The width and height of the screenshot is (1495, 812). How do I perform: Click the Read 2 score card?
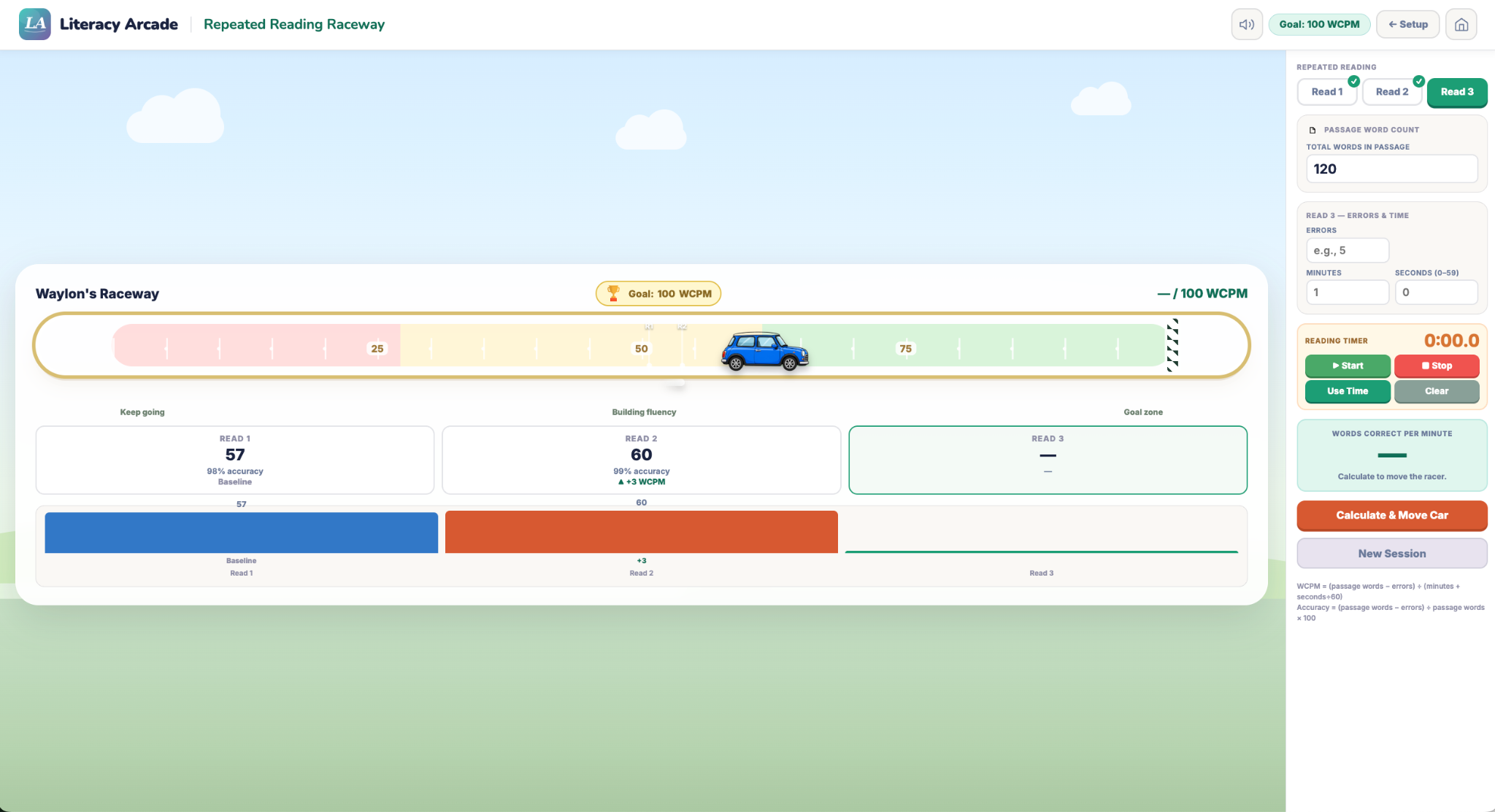pyautogui.click(x=642, y=460)
